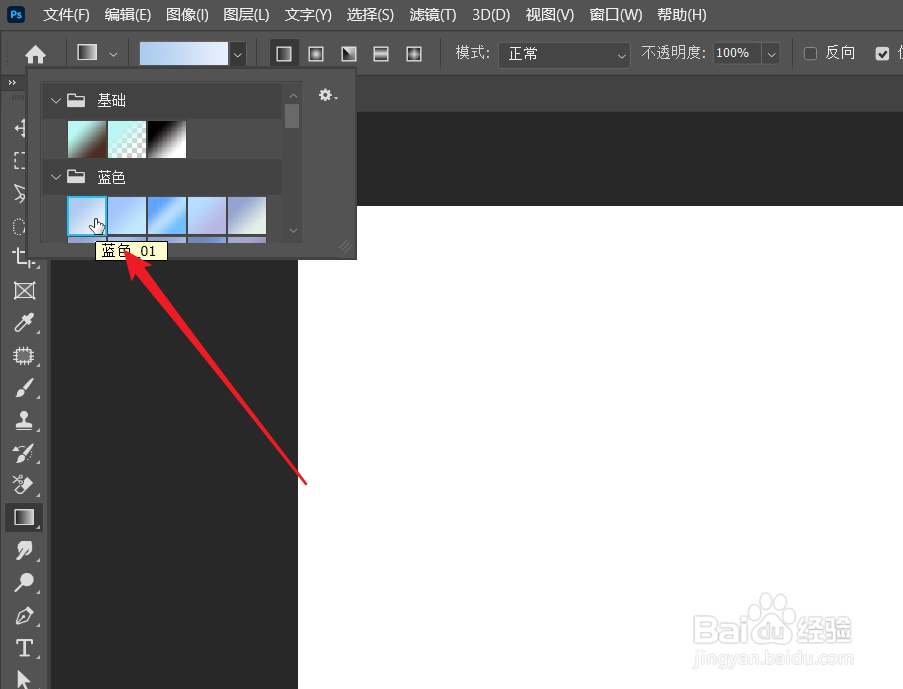Open the 文字(Y) menu
This screenshot has width=903, height=689.
click(308, 15)
